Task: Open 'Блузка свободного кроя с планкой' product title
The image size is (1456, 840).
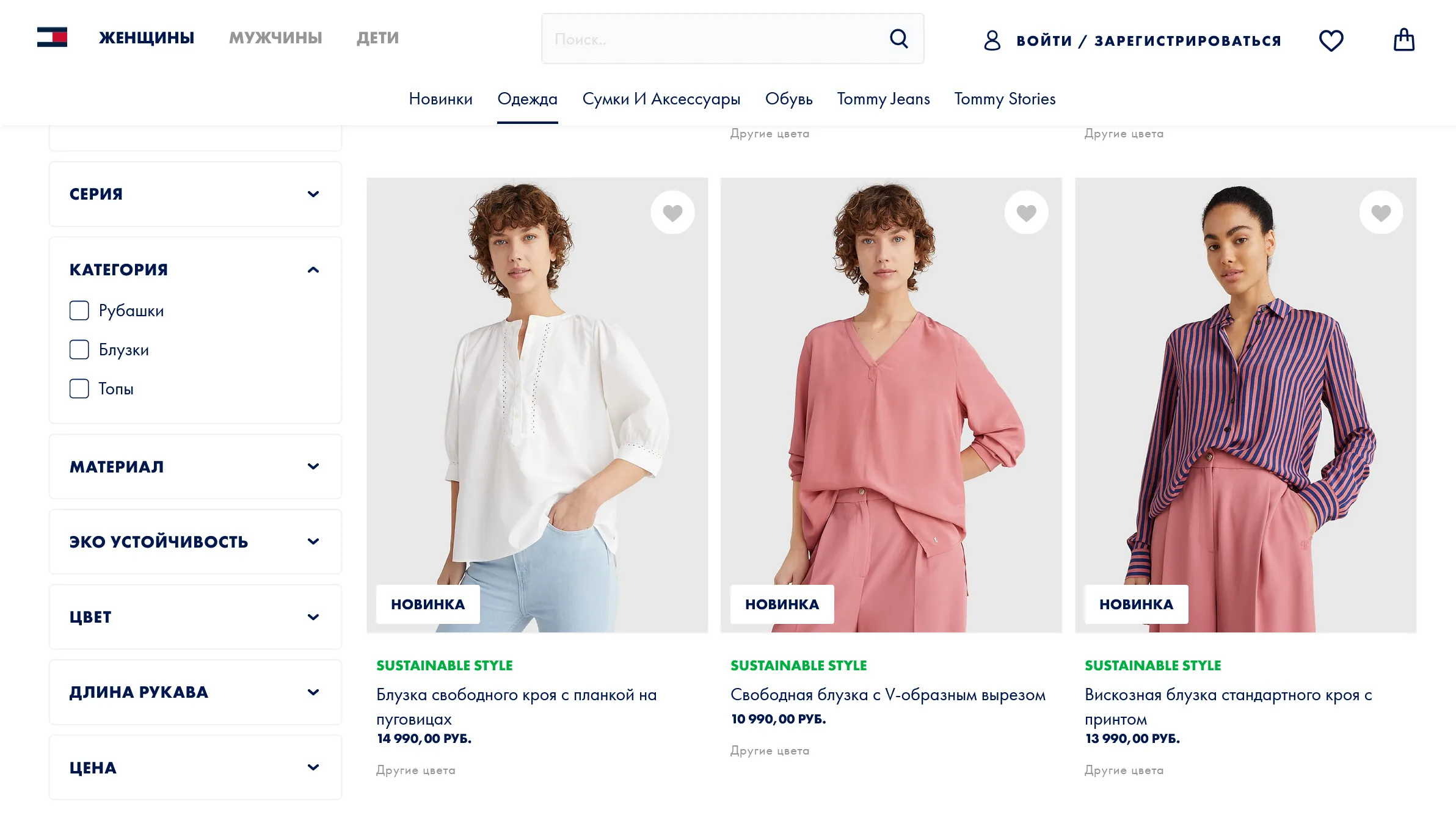Action: pos(517,707)
